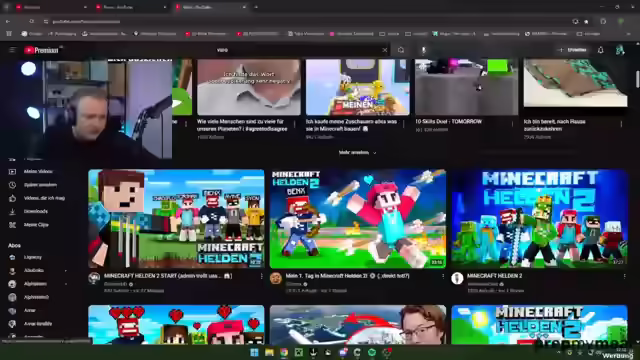Open 'Ich bin bereit, nach Hause zurückzukehren' title
640x360 pixels.
point(555,125)
